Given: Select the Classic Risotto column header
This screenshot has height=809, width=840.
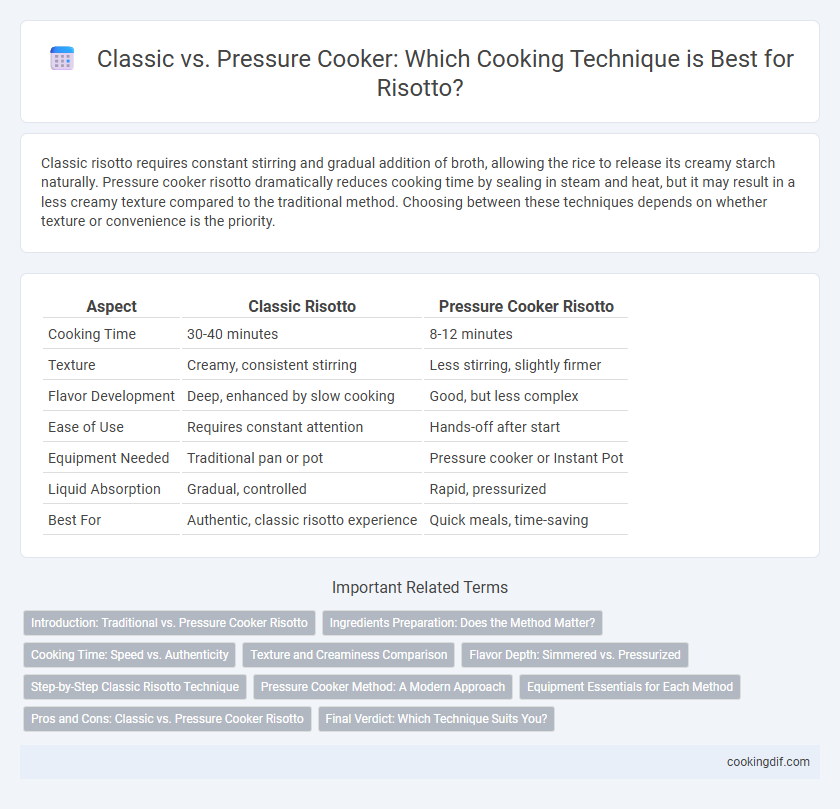Looking at the screenshot, I should (x=302, y=306).
